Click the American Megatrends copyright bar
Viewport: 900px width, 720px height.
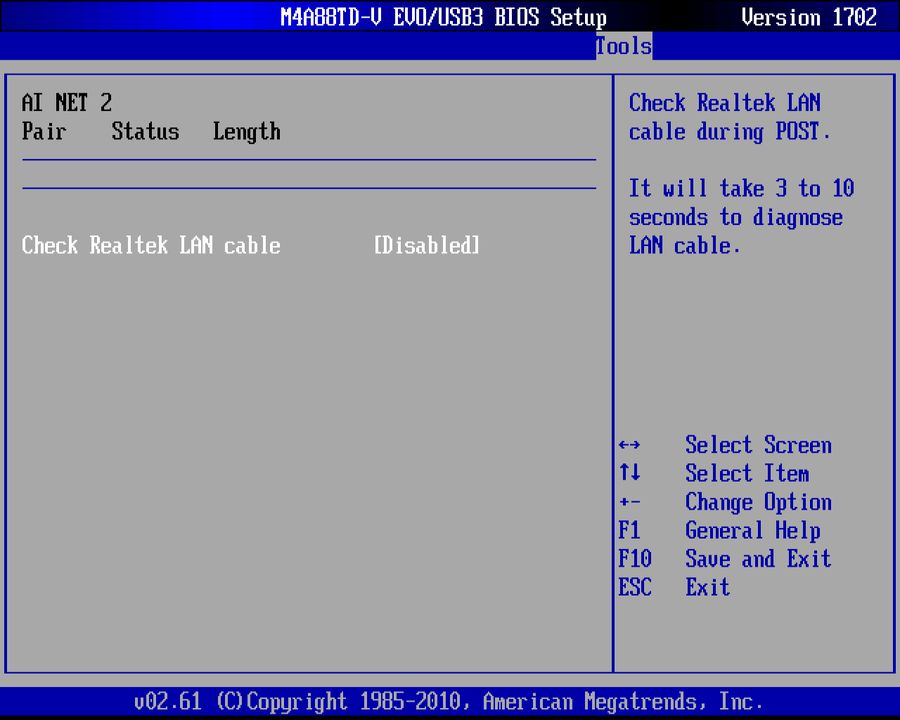click(450, 701)
